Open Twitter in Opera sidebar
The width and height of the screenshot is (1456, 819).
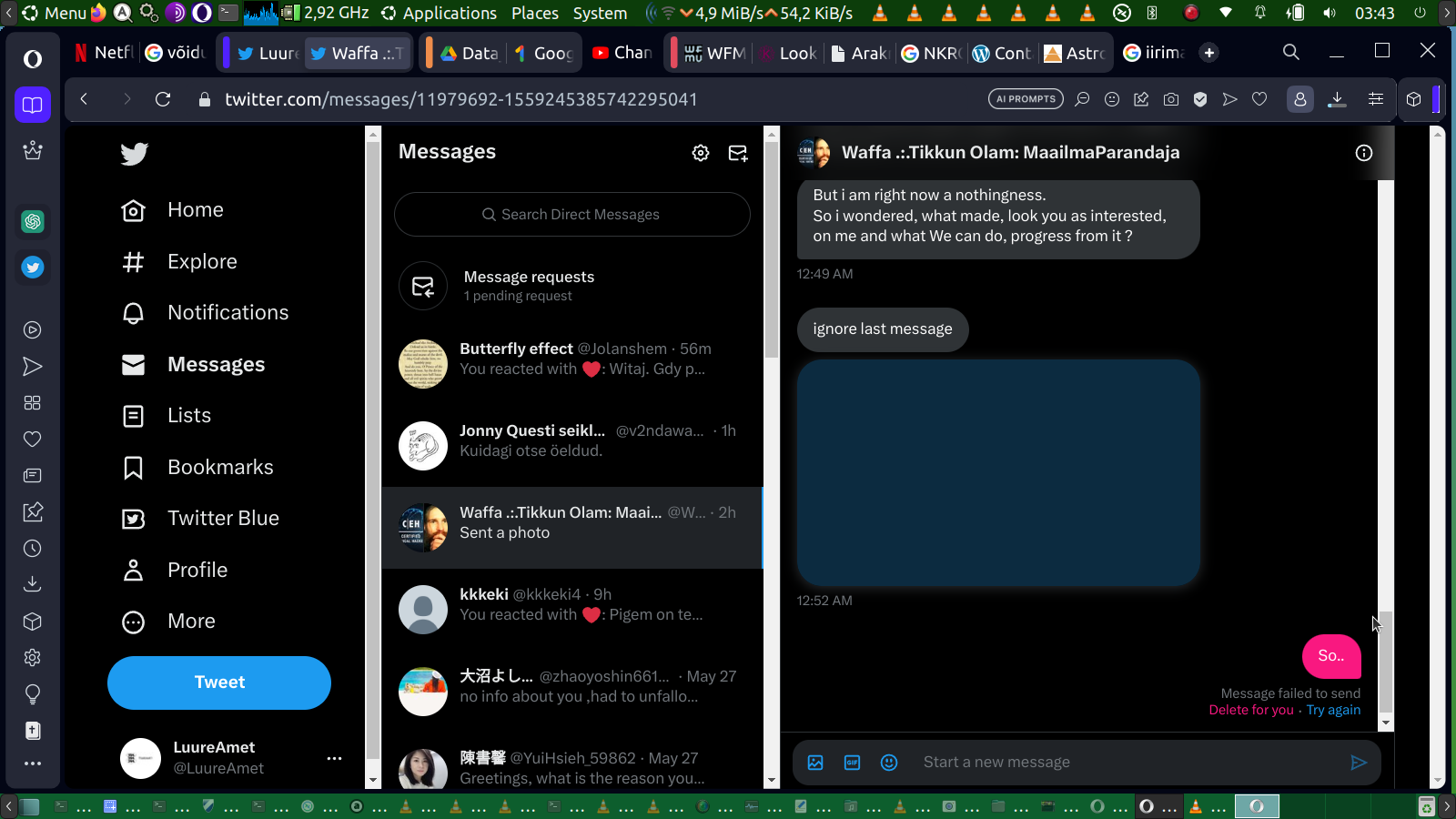(x=33, y=268)
